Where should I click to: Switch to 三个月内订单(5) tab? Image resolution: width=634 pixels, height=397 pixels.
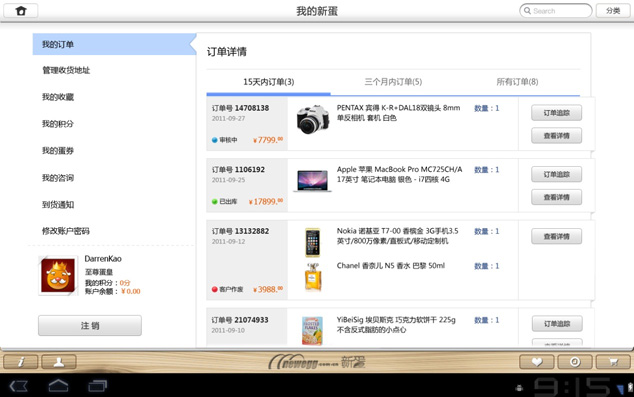click(x=393, y=82)
